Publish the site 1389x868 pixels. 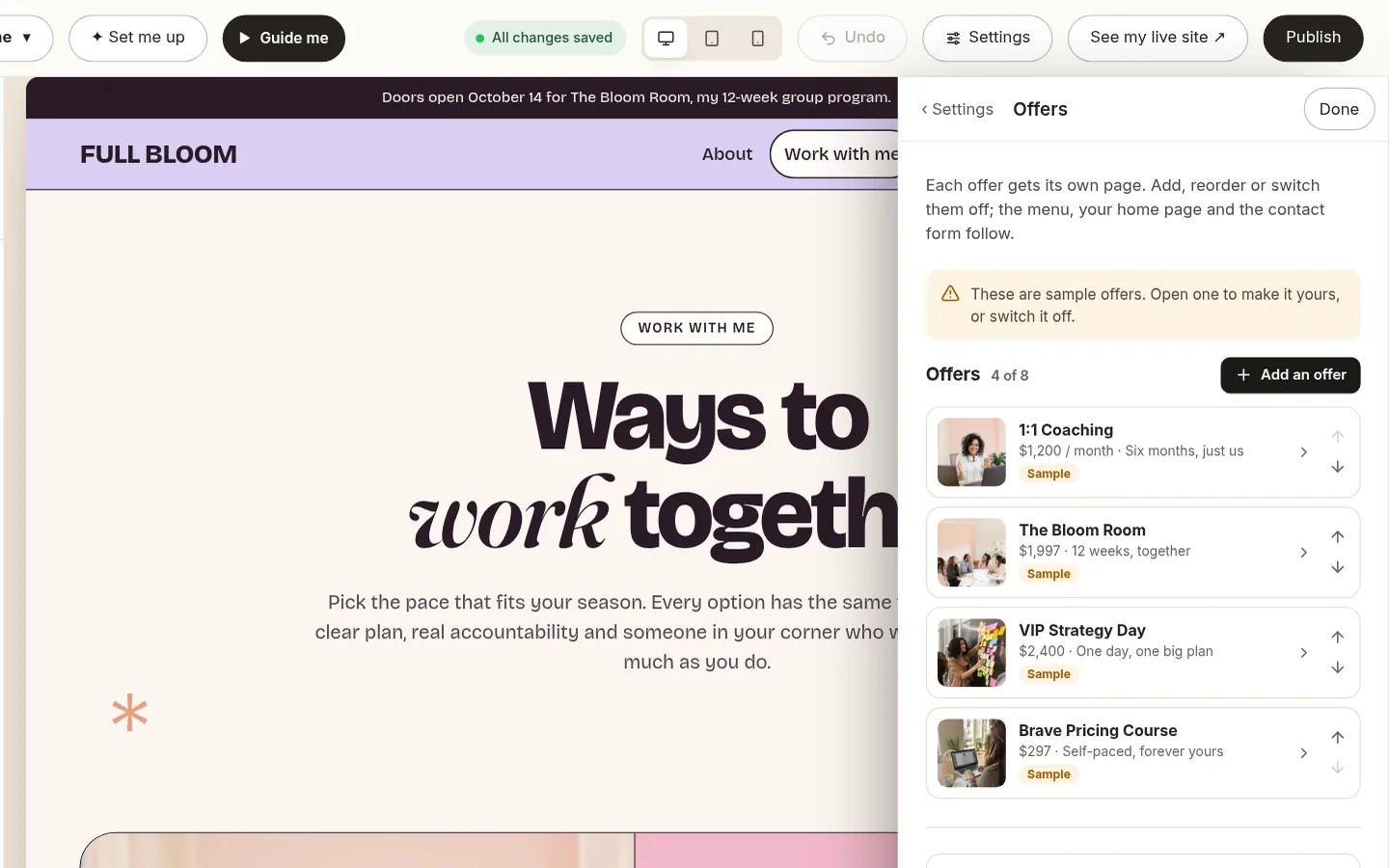(x=1313, y=38)
